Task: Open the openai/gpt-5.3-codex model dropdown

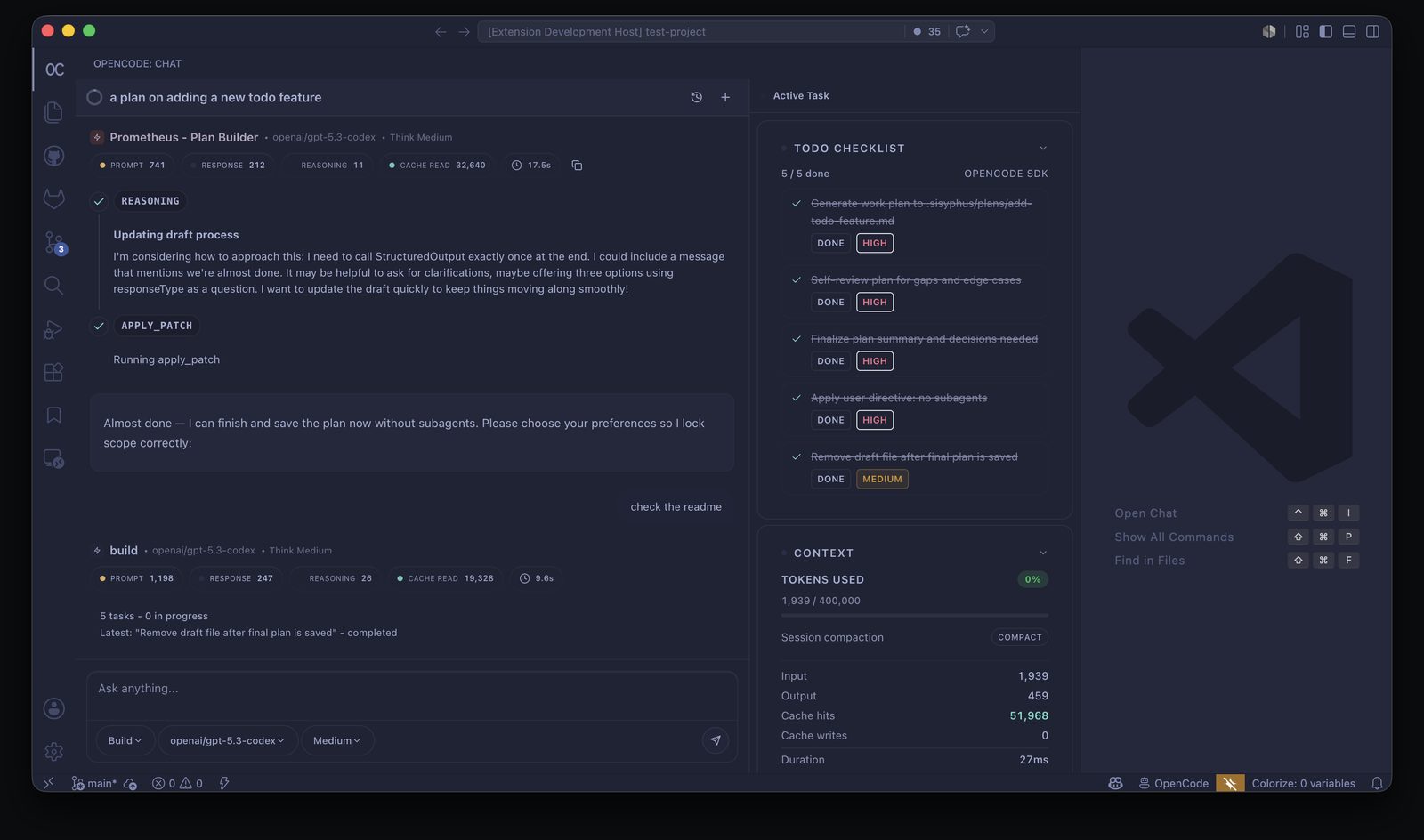Action: [227, 740]
